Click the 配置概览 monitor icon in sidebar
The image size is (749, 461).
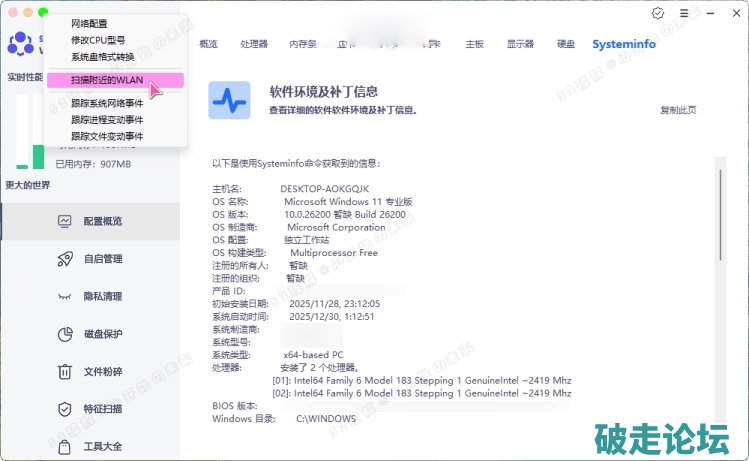65,221
